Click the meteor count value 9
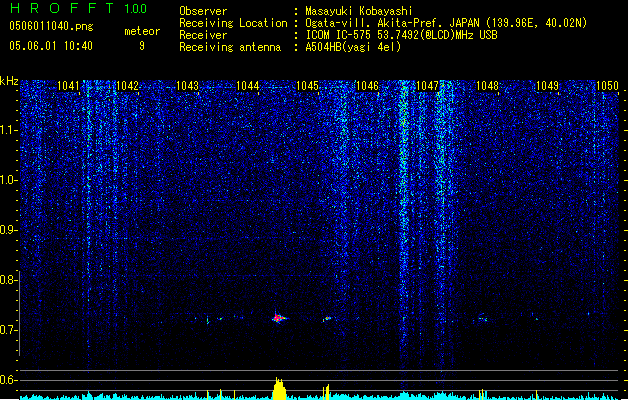 (x=142, y=46)
